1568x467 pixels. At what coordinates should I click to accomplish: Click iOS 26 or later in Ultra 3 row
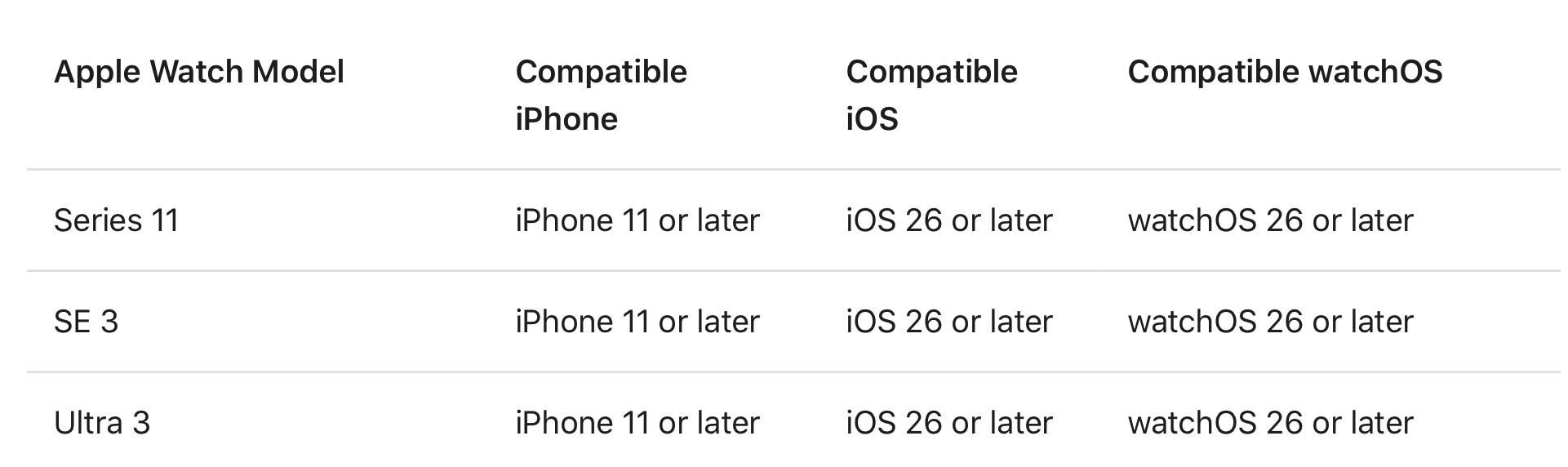(x=949, y=423)
